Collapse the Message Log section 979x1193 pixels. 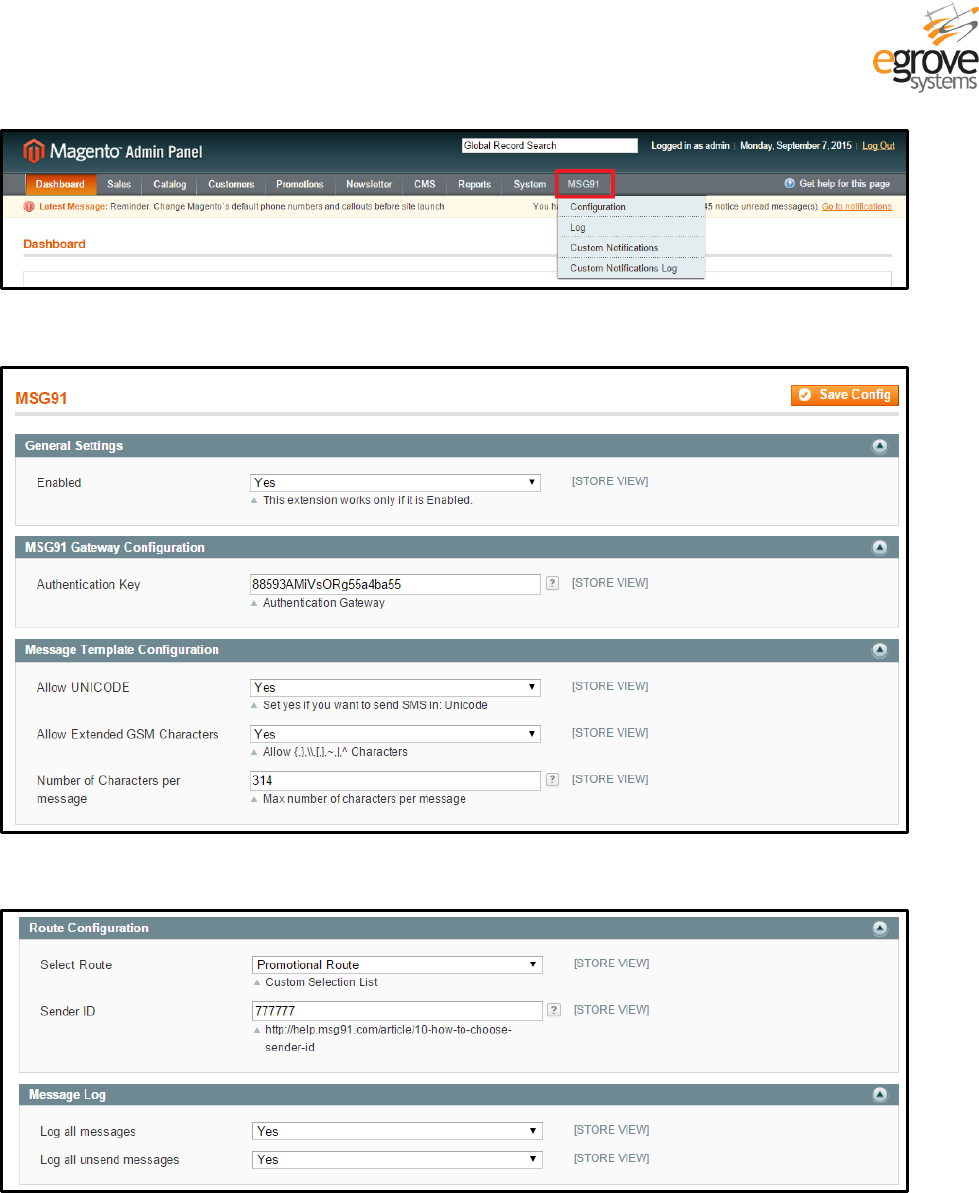pos(880,1095)
